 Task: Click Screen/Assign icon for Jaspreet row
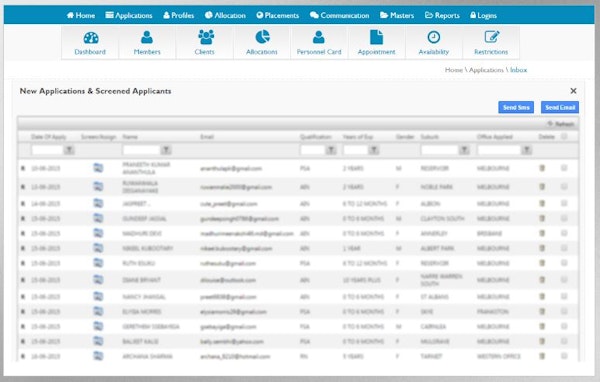coord(98,203)
